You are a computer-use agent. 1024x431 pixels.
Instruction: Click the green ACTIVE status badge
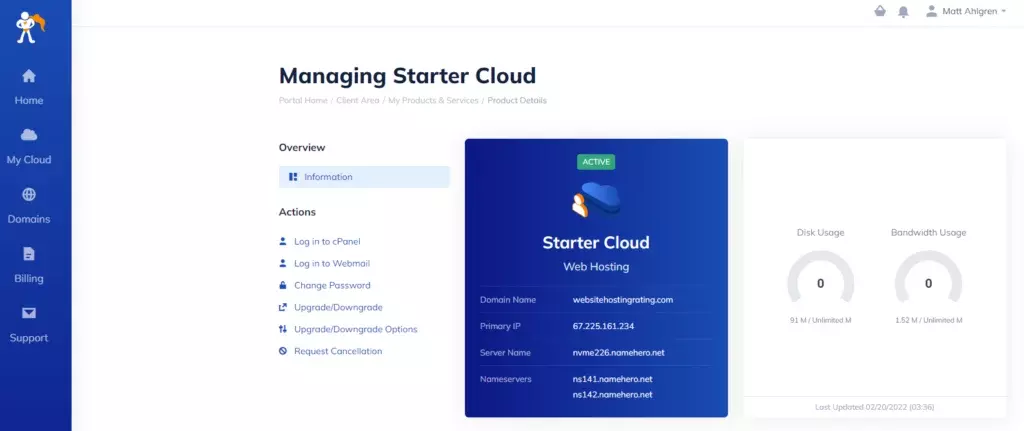[x=596, y=162]
